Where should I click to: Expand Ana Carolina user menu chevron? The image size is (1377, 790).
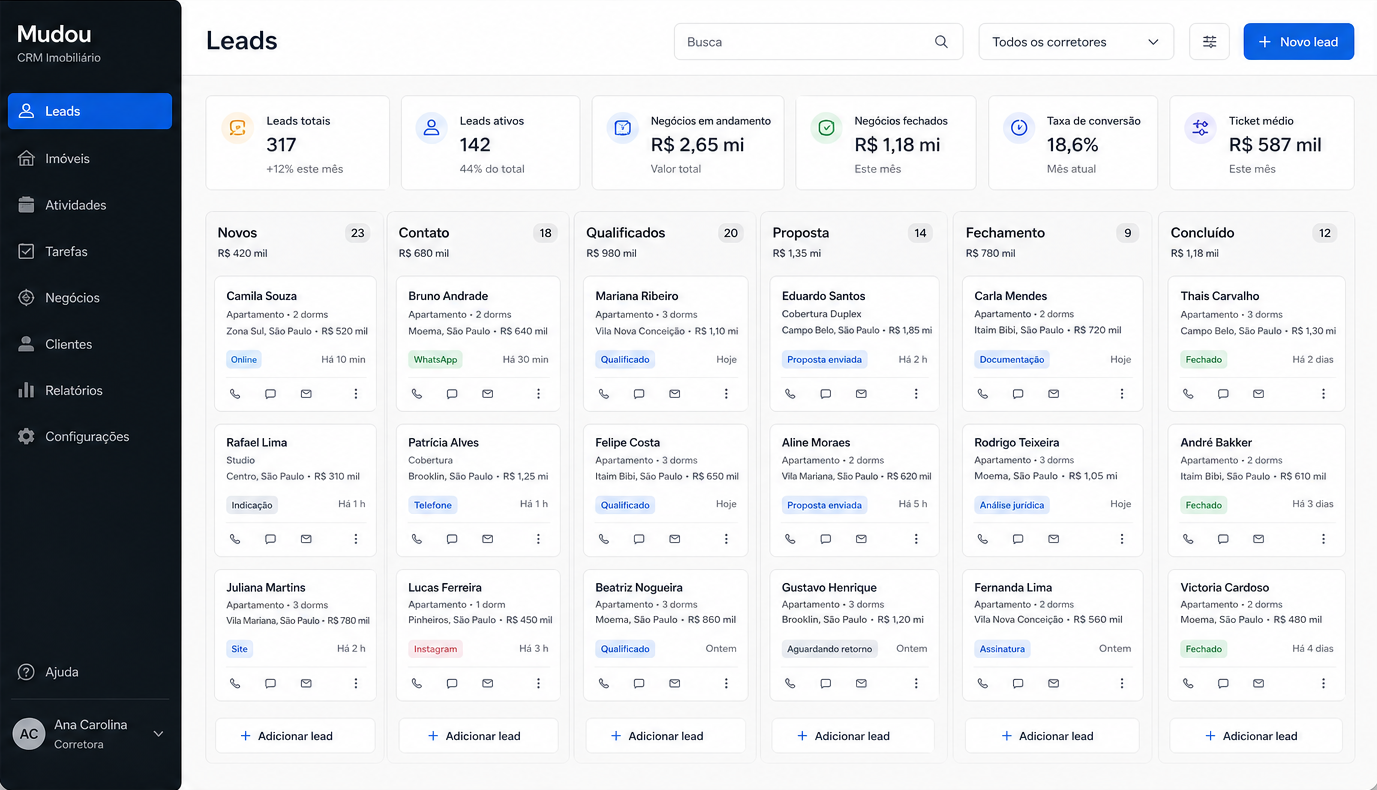(x=158, y=734)
